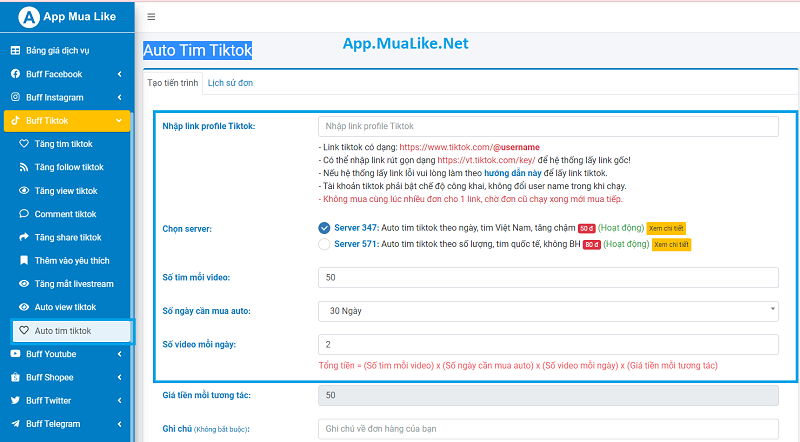Click the Auto Tim Tiktok page heading

(x=197, y=50)
